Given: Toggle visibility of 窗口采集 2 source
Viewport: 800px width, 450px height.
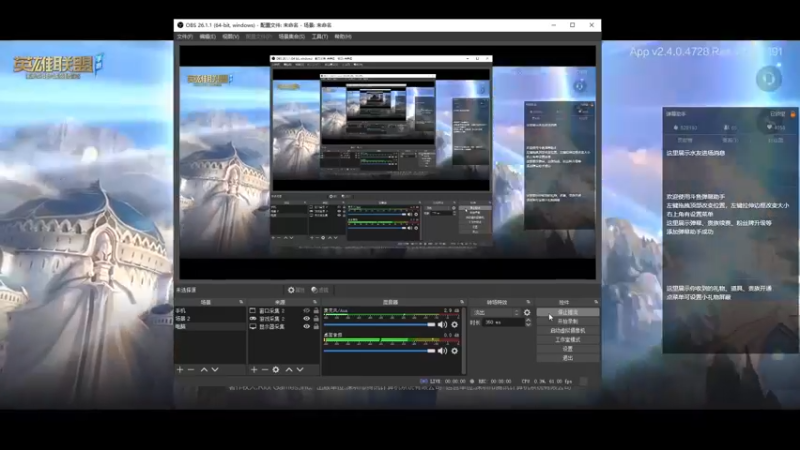Looking at the screenshot, I should [307, 311].
